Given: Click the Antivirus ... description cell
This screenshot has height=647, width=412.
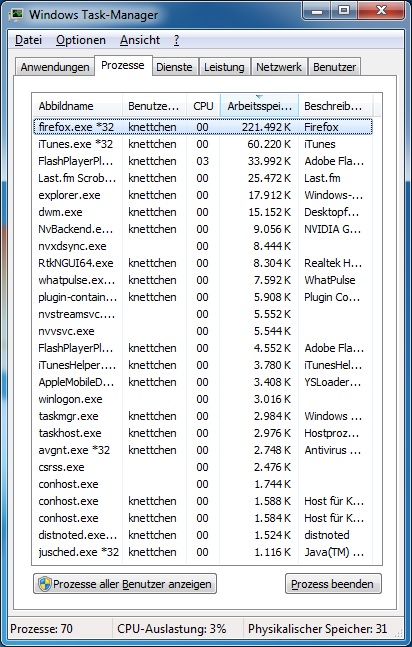Looking at the screenshot, I should [x=333, y=450].
